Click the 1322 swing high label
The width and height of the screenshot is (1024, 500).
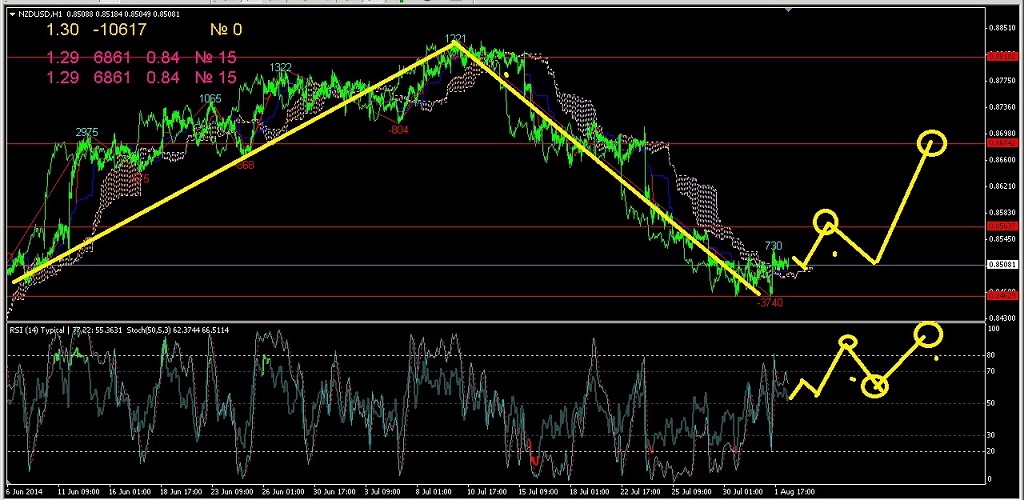[280, 68]
